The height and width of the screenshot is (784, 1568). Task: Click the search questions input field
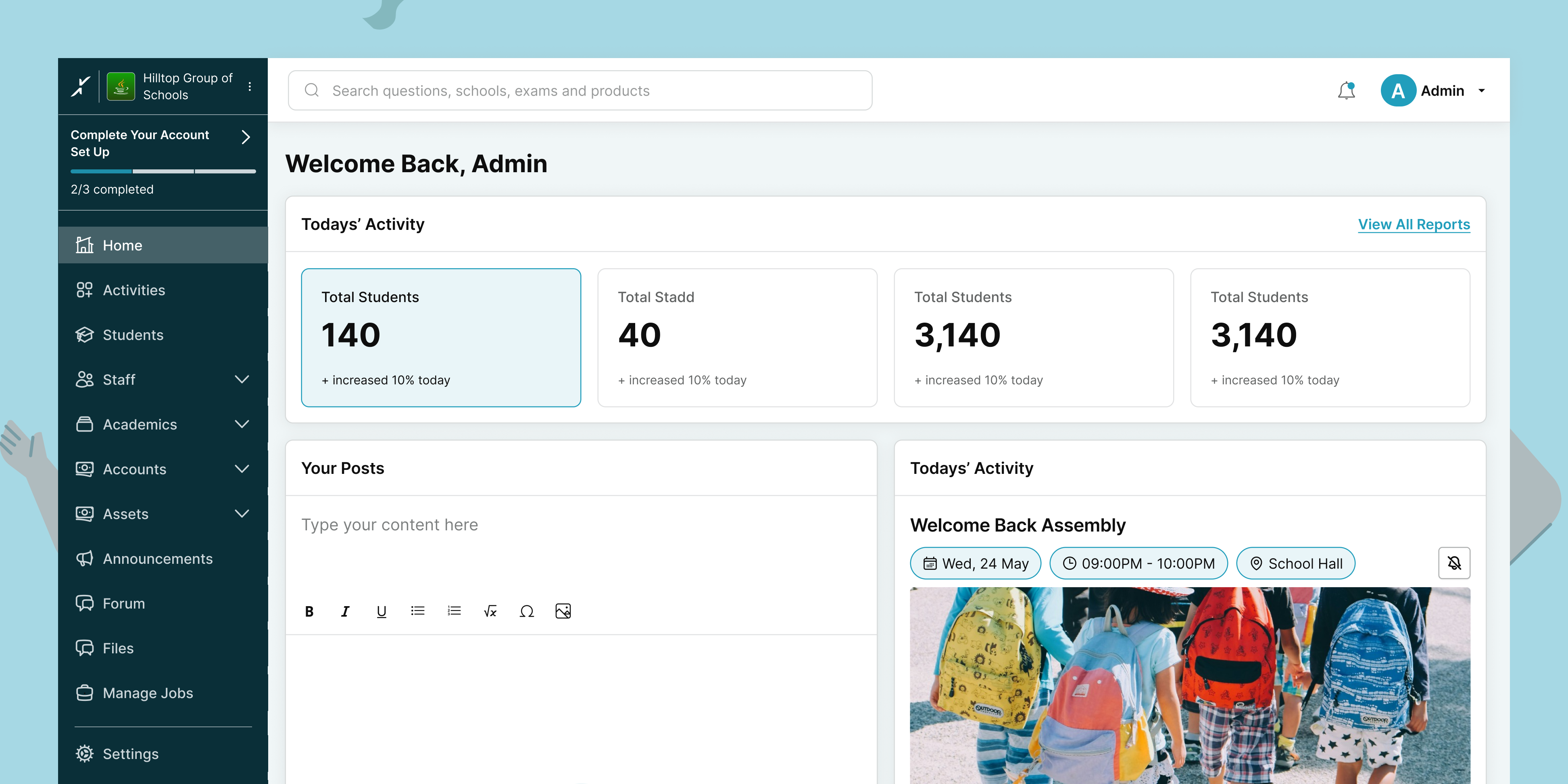point(580,90)
